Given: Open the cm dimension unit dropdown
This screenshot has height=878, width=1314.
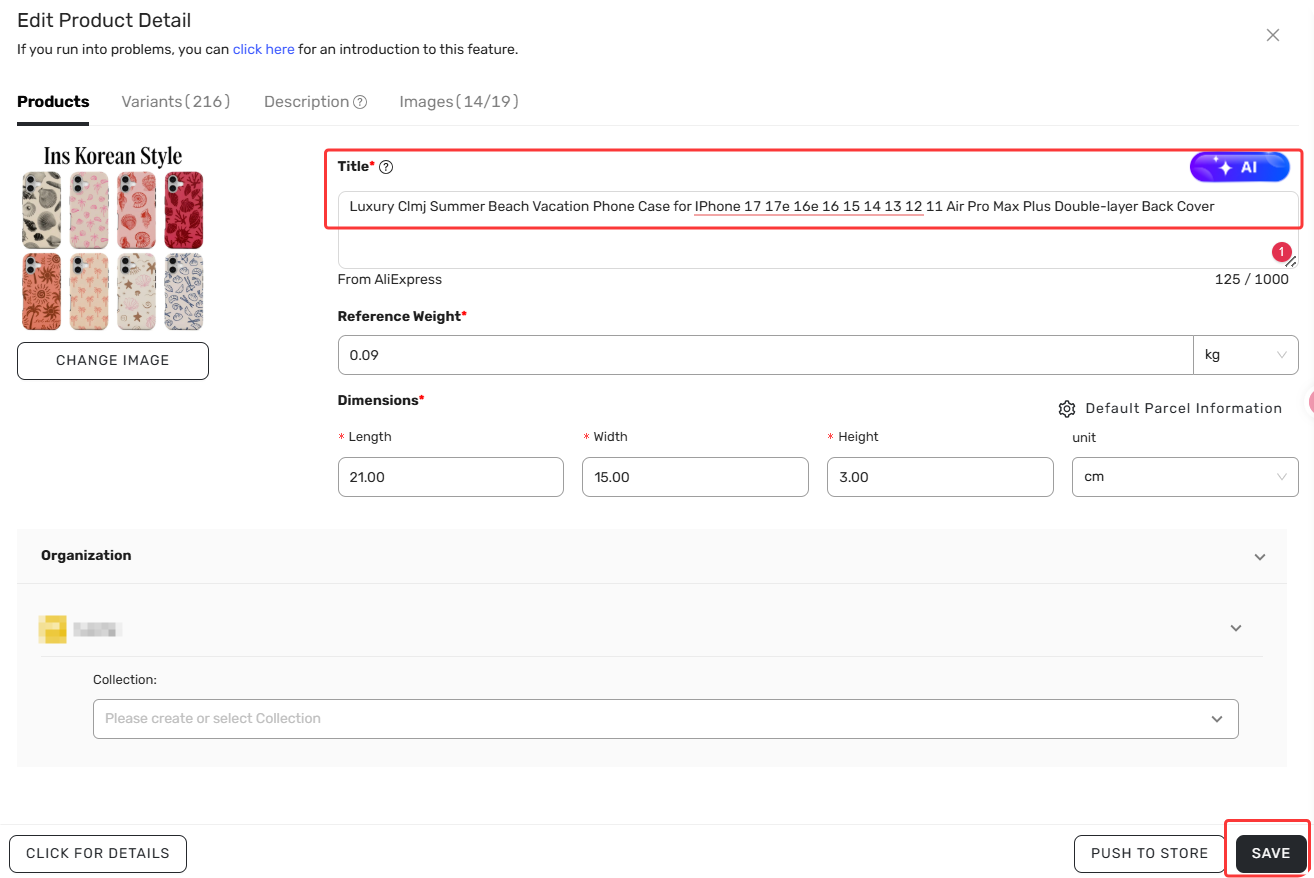Looking at the screenshot, I should coord(1185,477).
